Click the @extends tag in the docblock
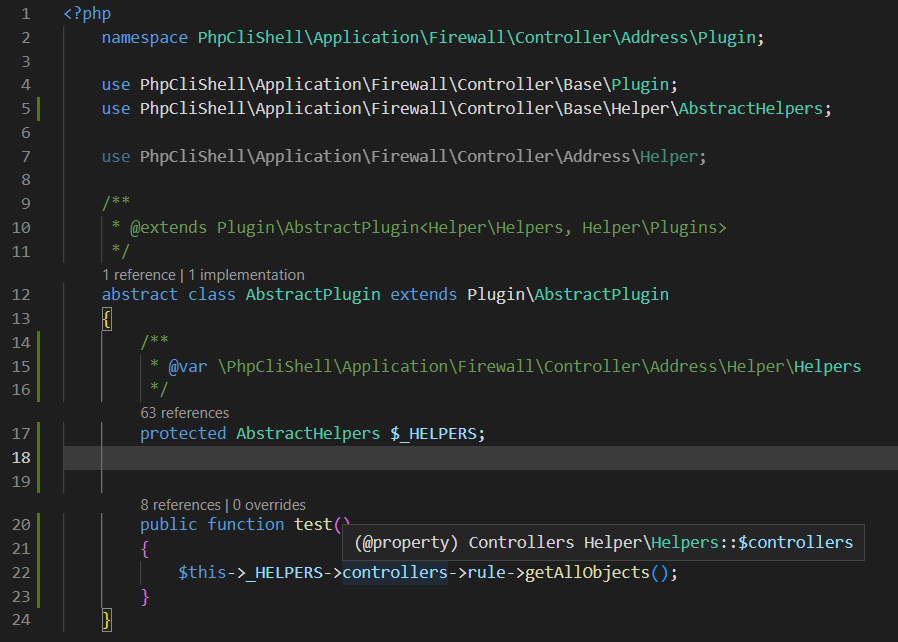 [169, 228]
